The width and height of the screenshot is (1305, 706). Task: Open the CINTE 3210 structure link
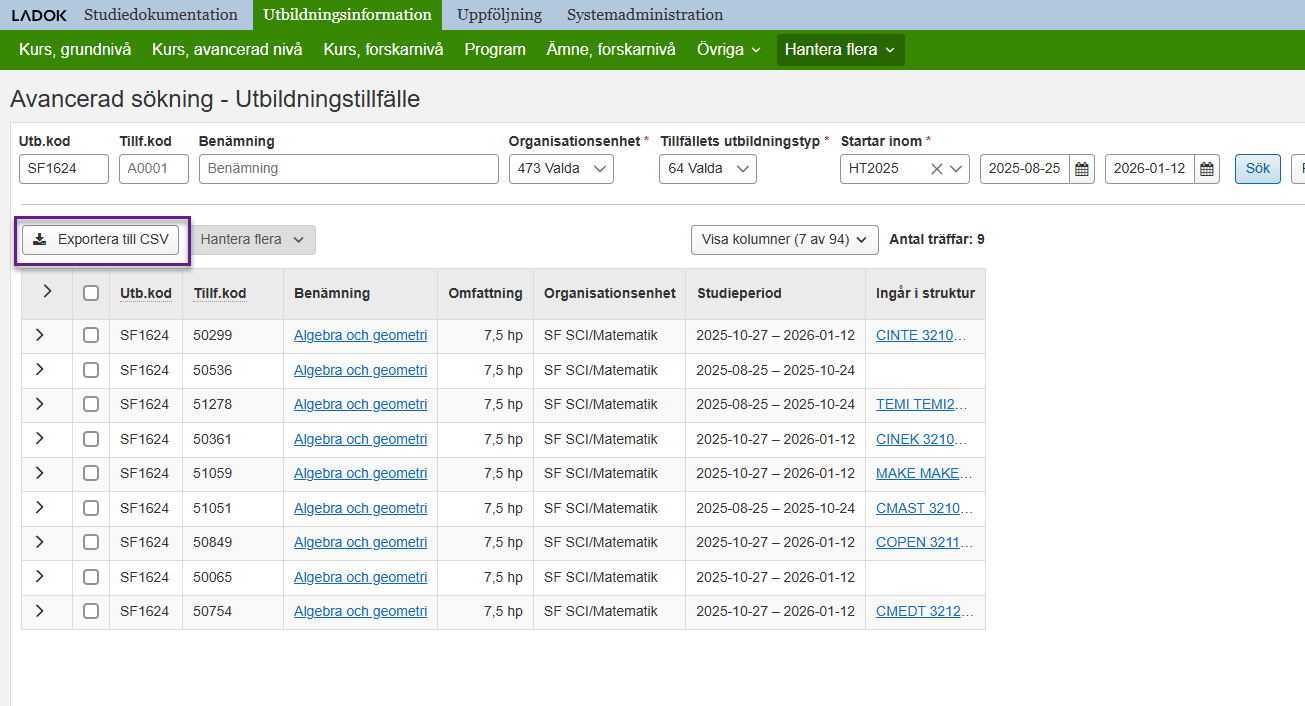pos(920,335)
